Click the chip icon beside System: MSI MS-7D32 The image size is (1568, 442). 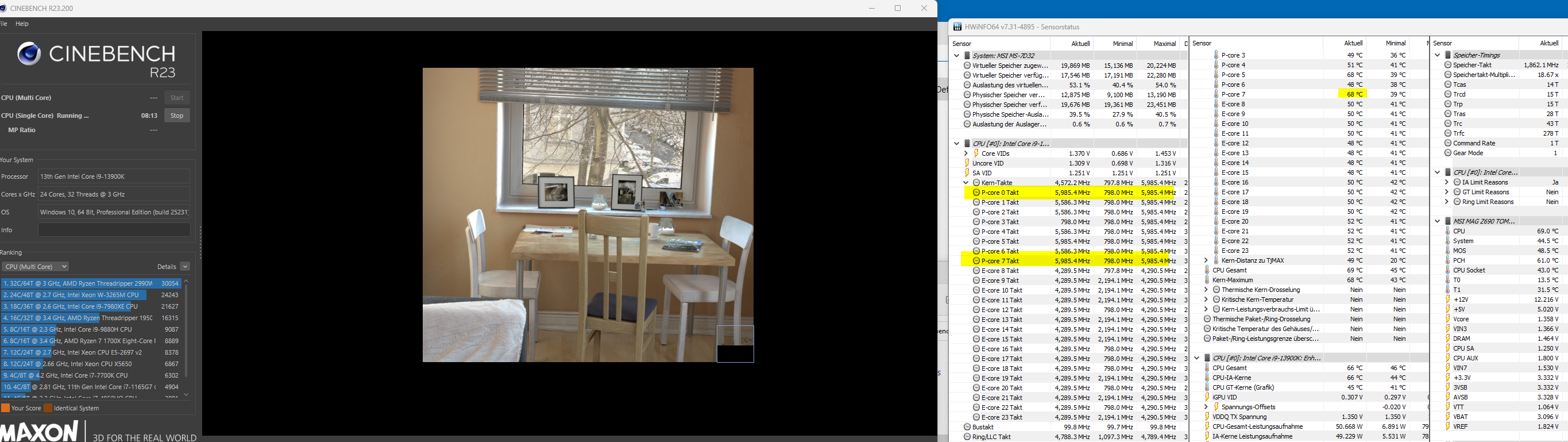(967, 55)
